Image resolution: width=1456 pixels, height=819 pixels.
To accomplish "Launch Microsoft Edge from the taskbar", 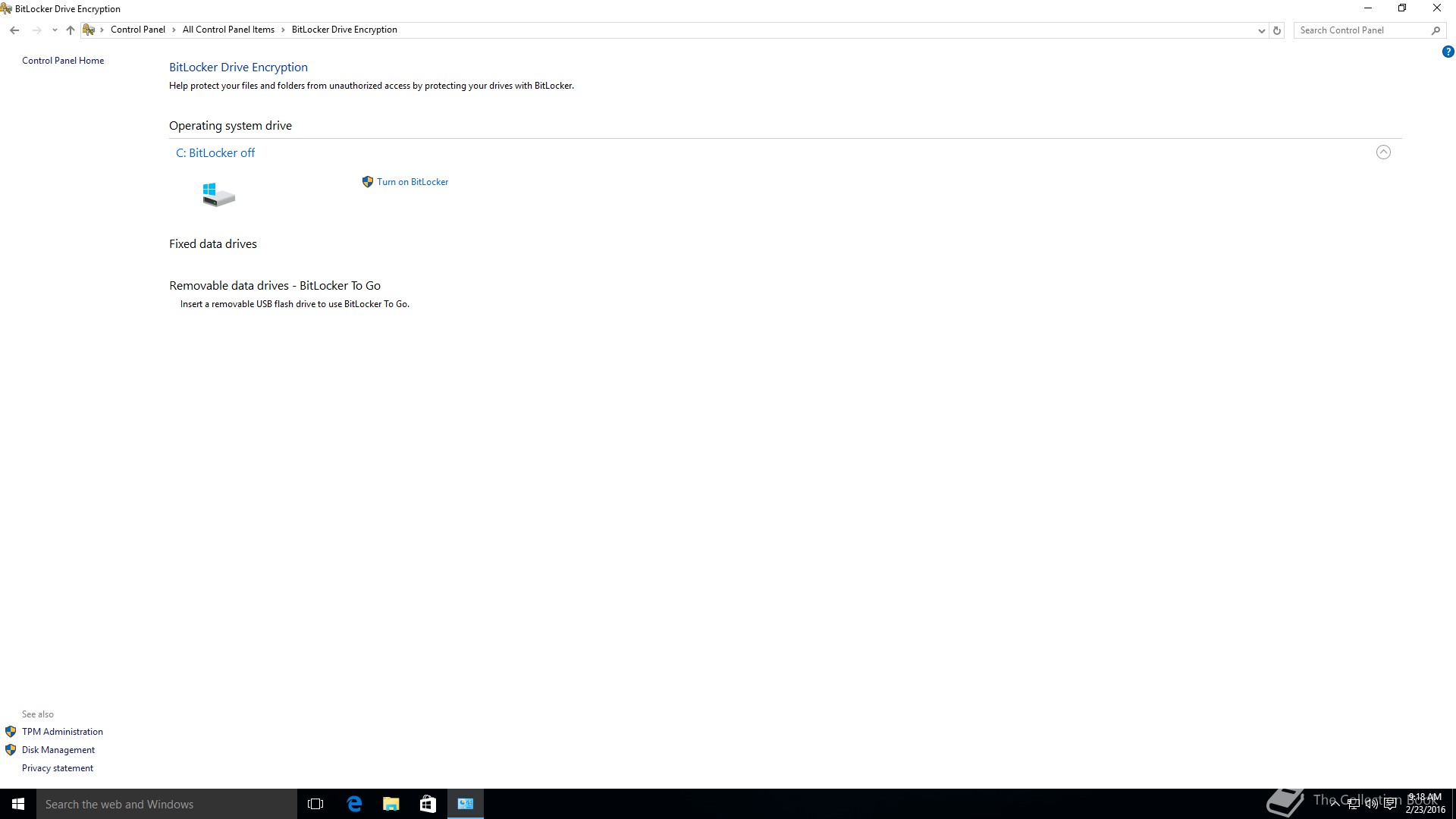I will pyautogui.click(x=354, y=804).
